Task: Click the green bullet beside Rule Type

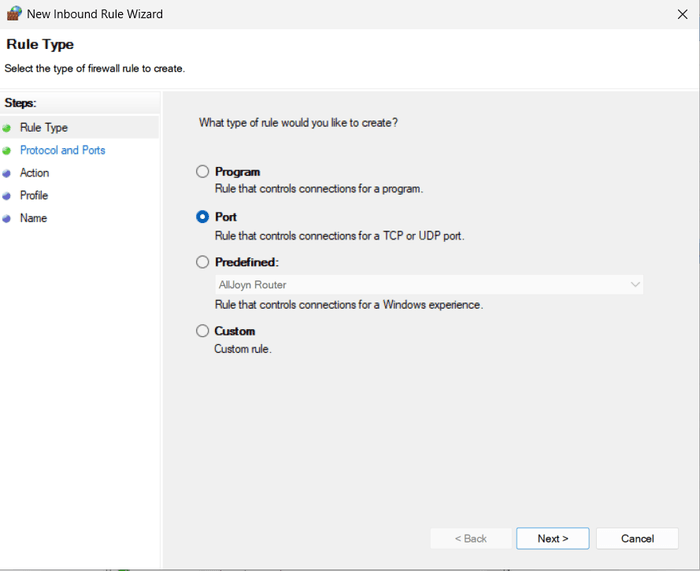Action: click(7, 128)
